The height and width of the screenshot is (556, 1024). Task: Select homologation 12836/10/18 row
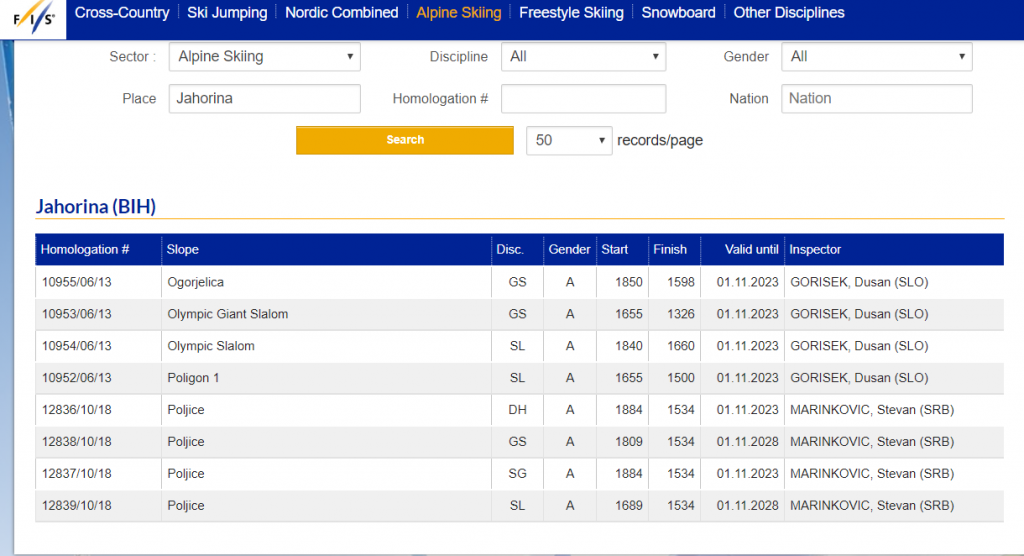[x=76, y=410]
